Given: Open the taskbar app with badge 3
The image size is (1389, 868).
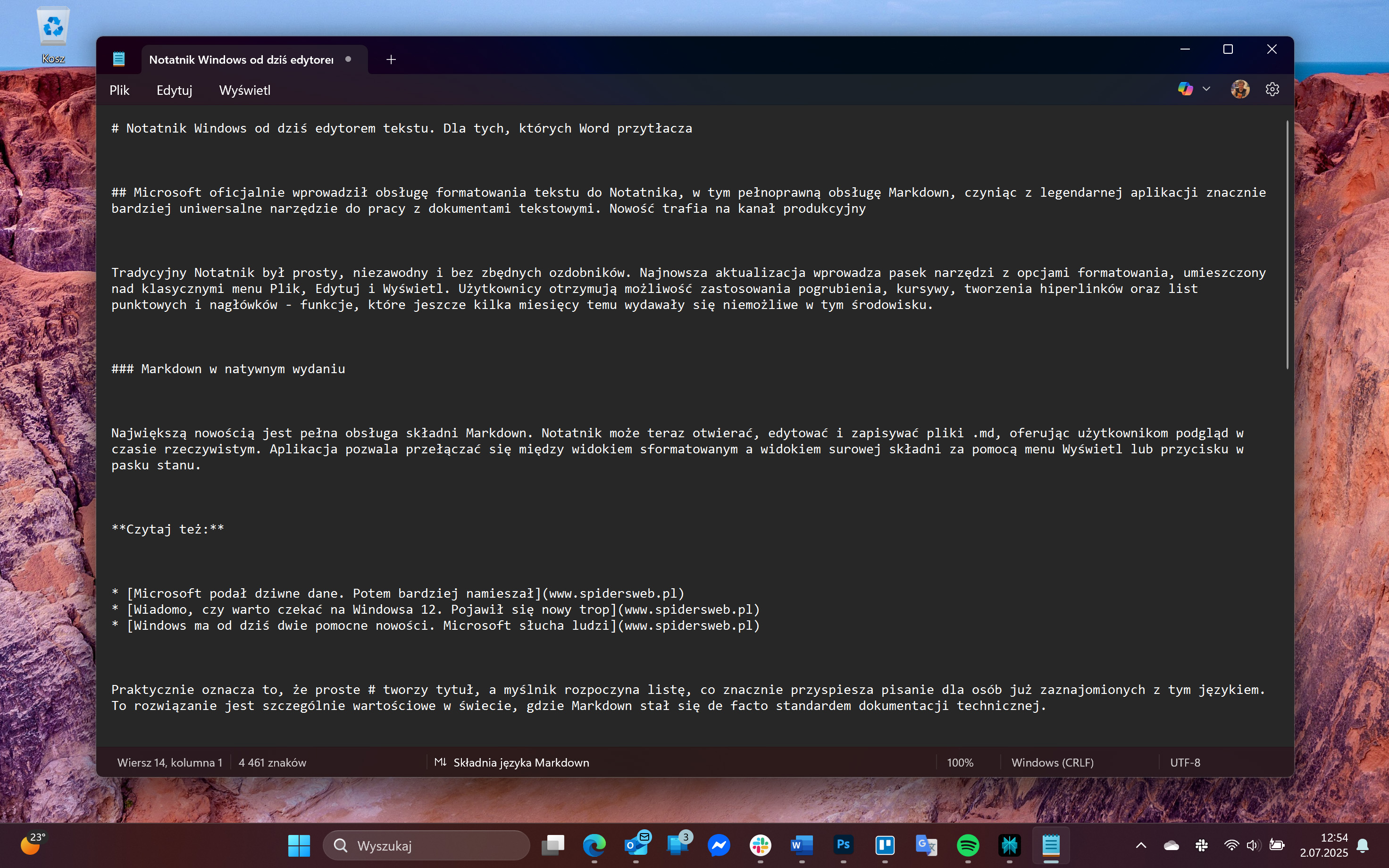Looking at the screenshot, I should tap(678, 844).
